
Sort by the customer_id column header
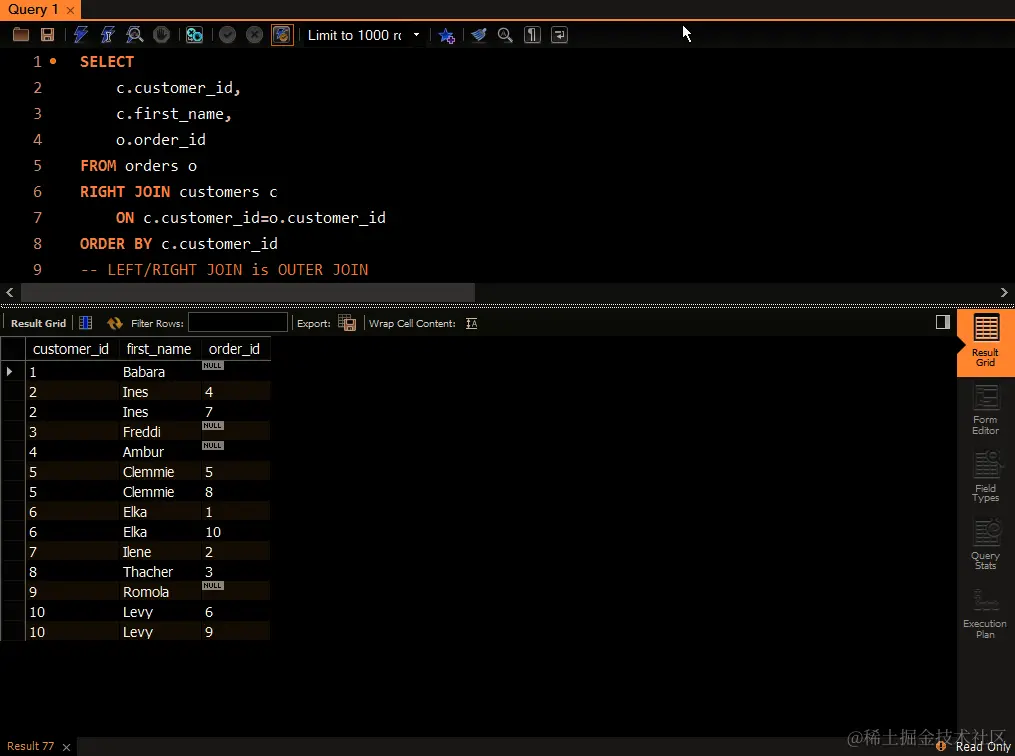(x=71, y=349)
